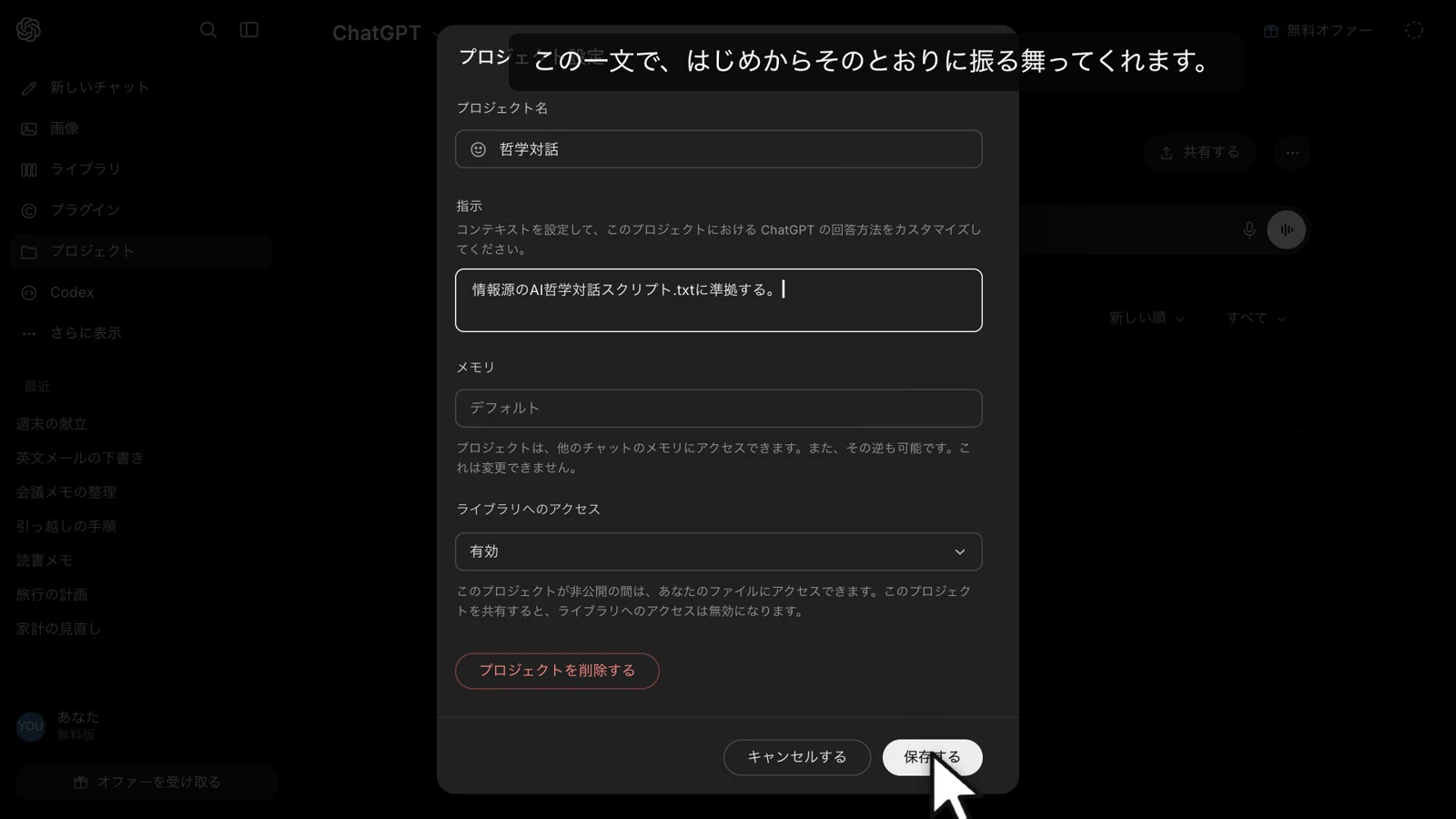Click the メモリ デフォルト field

pyautogui.click(x=719, y=409)
